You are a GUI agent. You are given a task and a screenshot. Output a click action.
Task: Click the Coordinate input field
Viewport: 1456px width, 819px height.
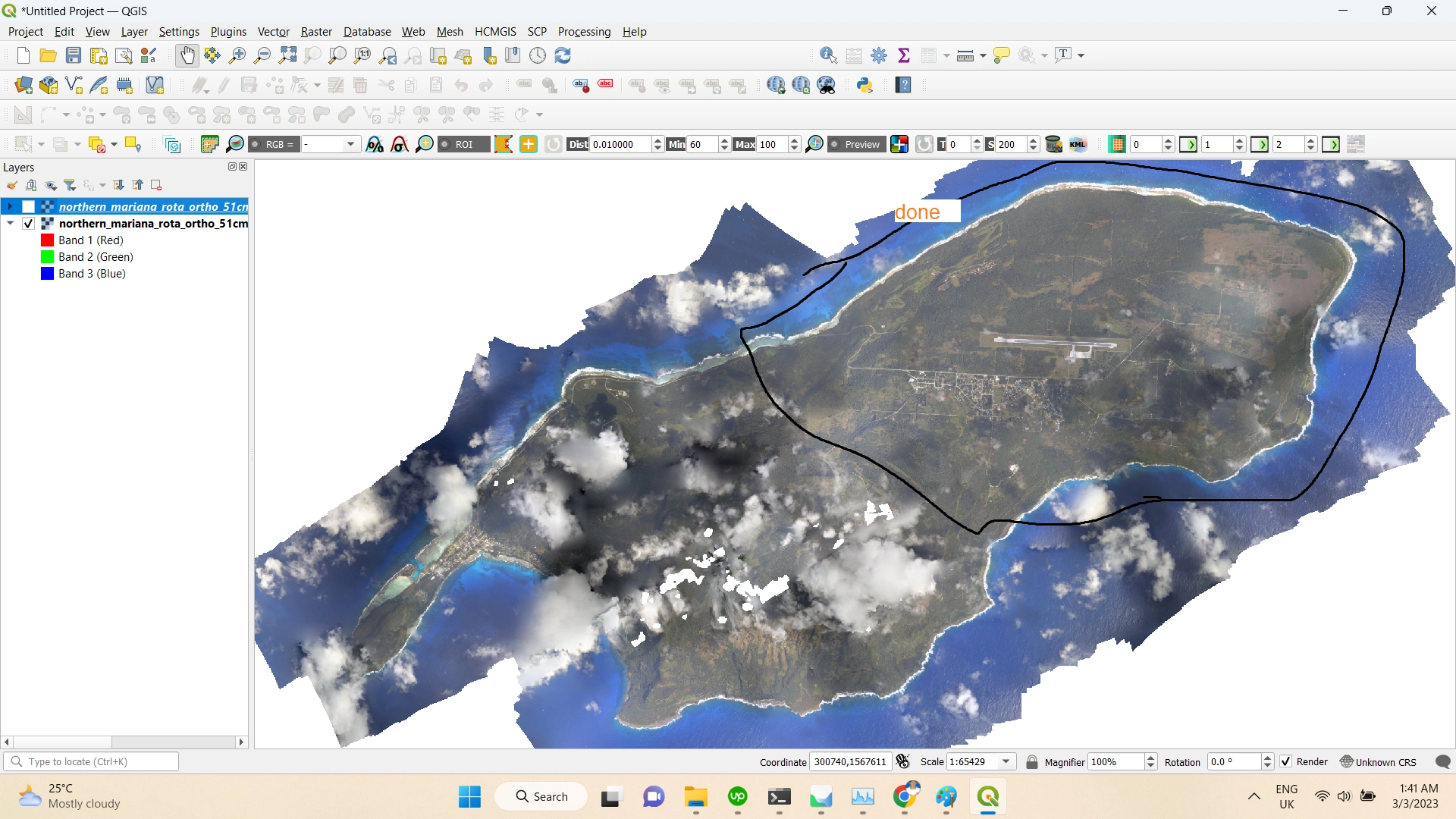(x=849, y=761)
